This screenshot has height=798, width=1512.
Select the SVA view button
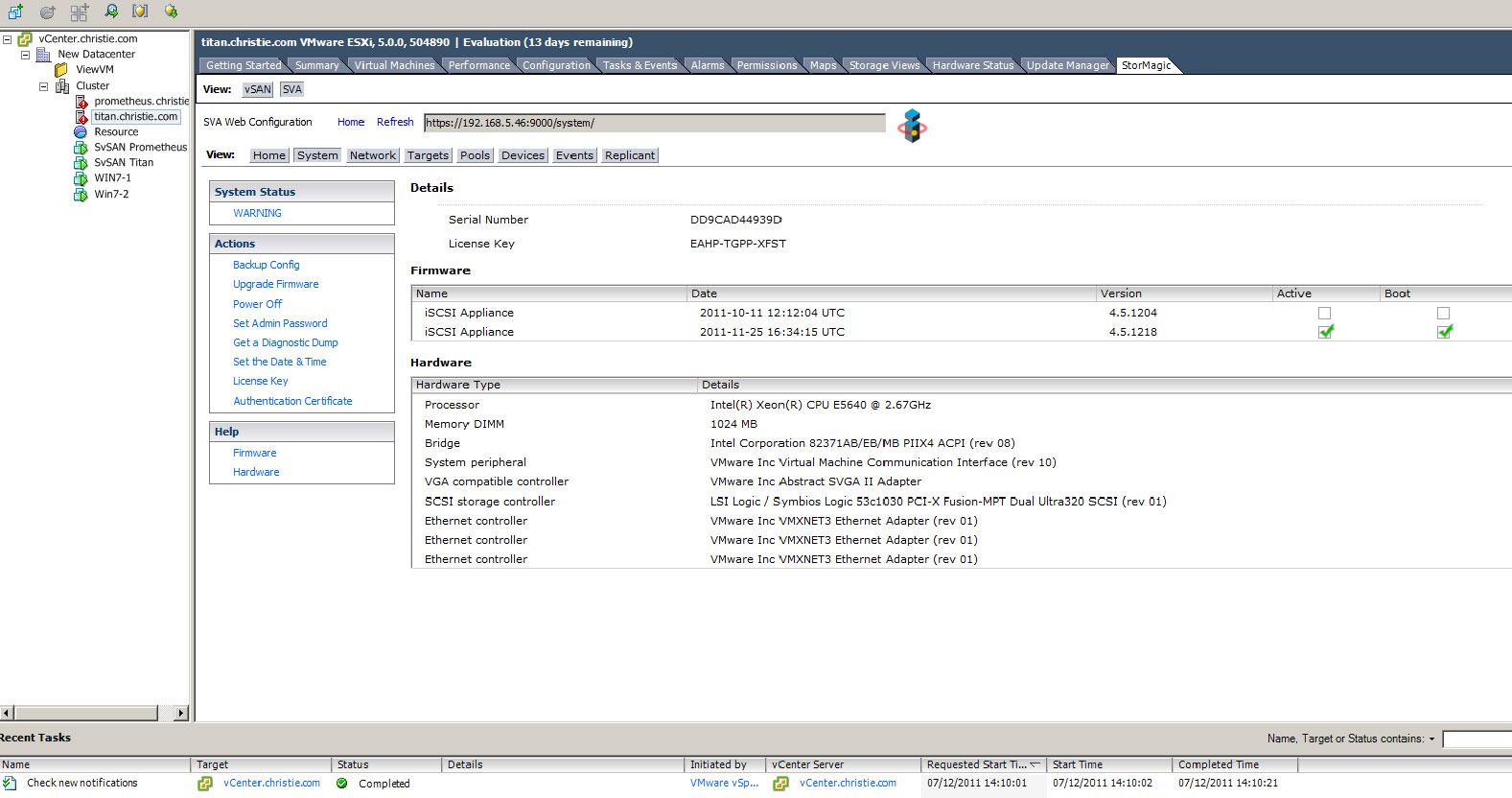291,89
